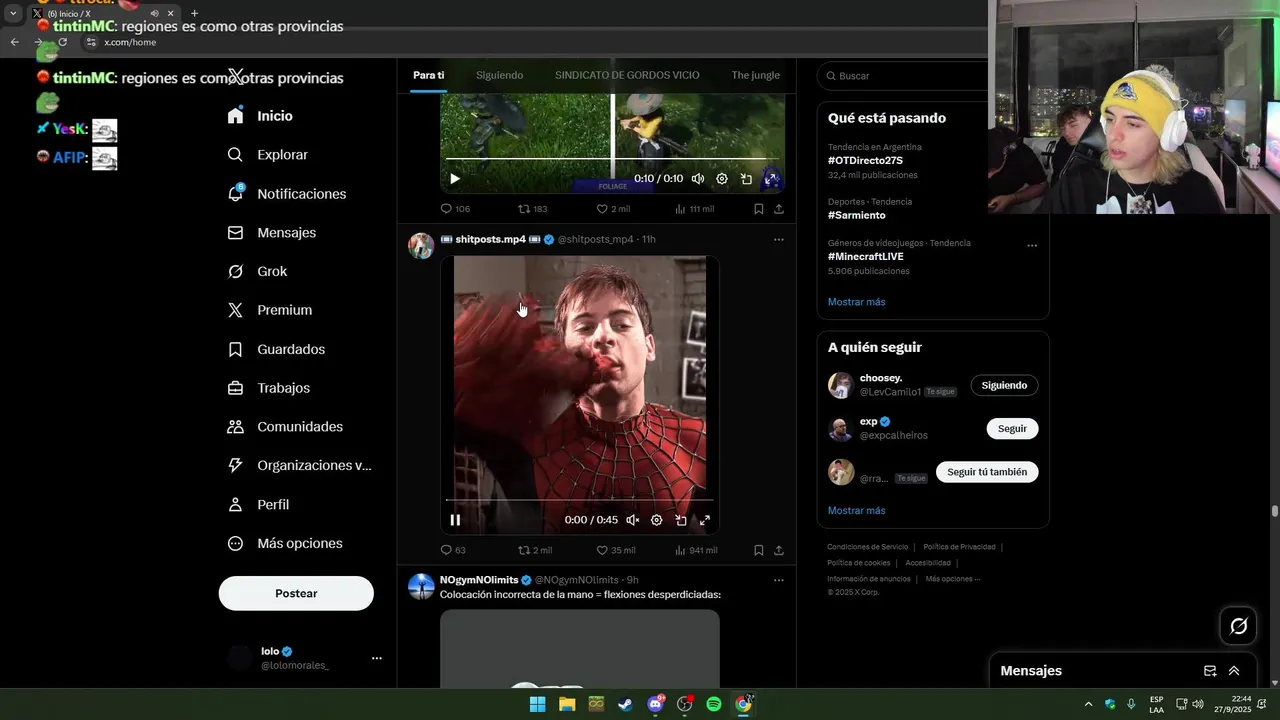Open shitposts.mp4 profile avatar
This screenshot has width=1280, height=720.
click(421, 246)
